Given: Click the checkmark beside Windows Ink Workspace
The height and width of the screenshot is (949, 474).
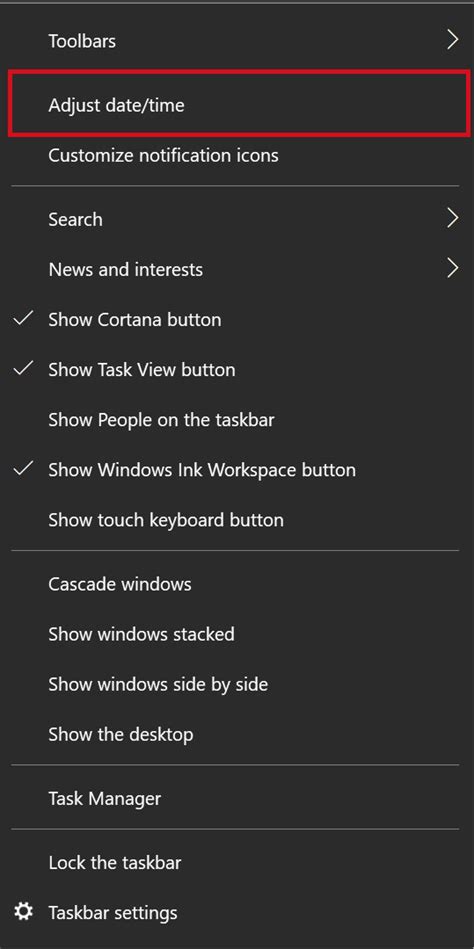Looking at the screenshot, I should tap(23, 469).
